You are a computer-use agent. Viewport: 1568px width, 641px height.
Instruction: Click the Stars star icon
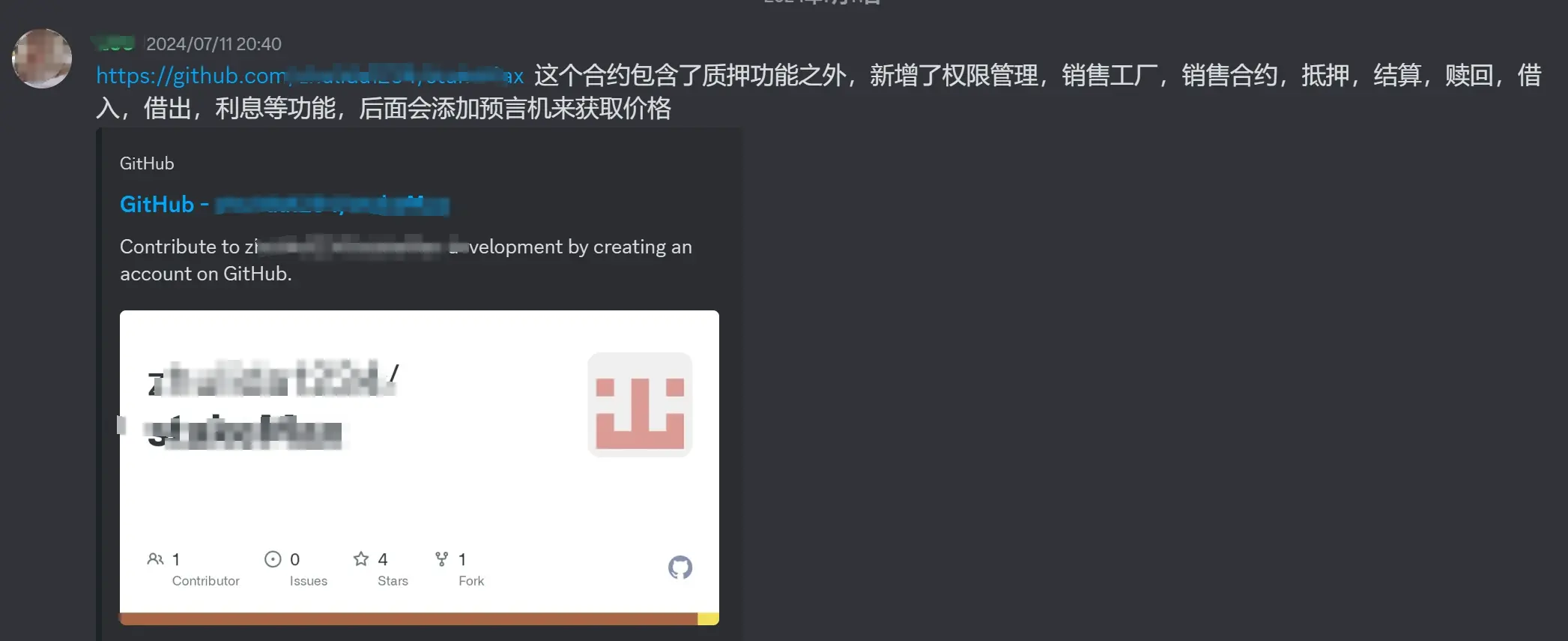click(x=361, y=559)
